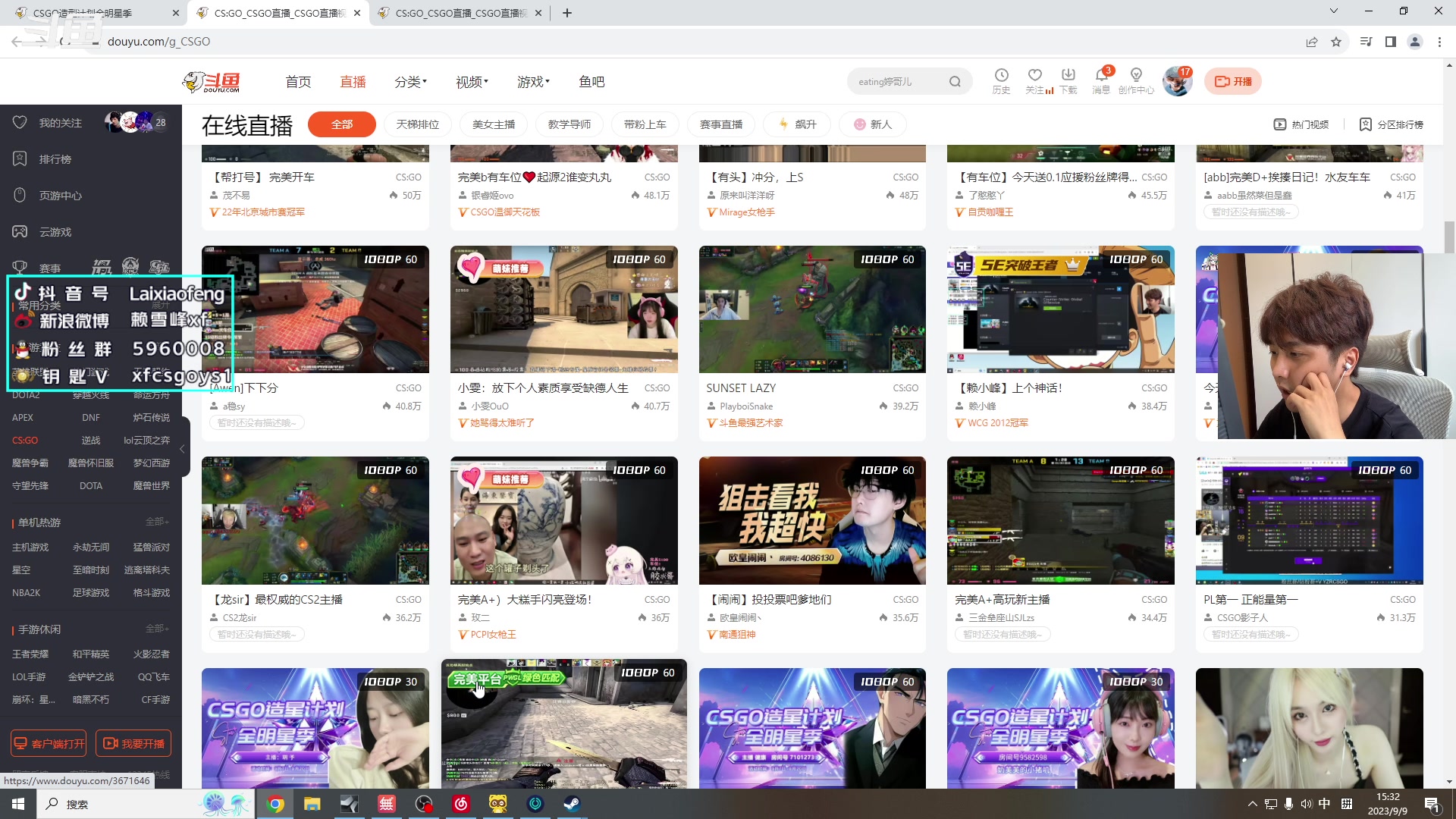The width and height of the screenshot is (1456, 819).
Task: Switch to first CSGO造星计划 tab
Action: 96,13
